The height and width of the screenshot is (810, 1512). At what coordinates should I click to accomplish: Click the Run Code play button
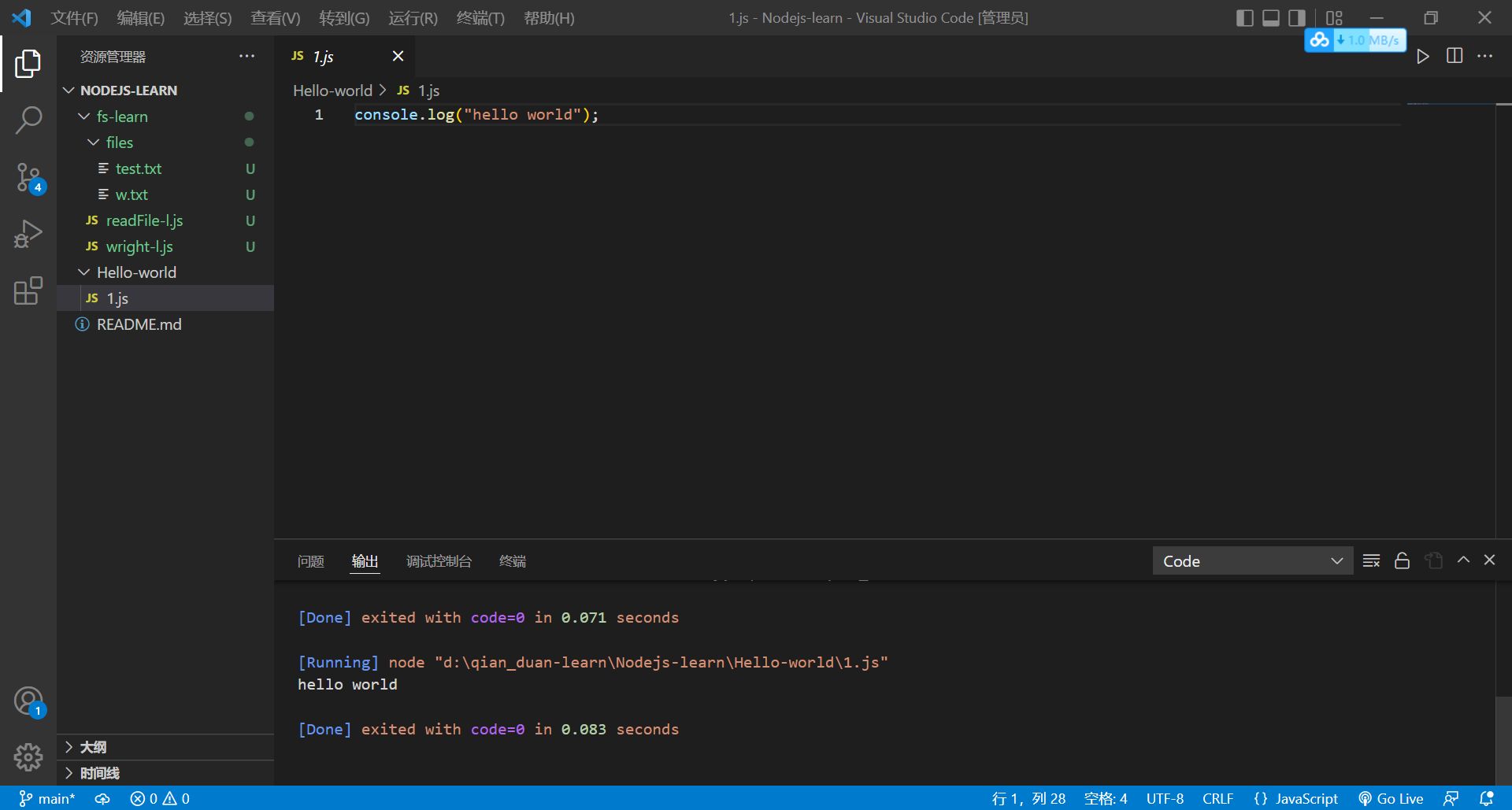pyautogui.click(x=1422, y=57)
